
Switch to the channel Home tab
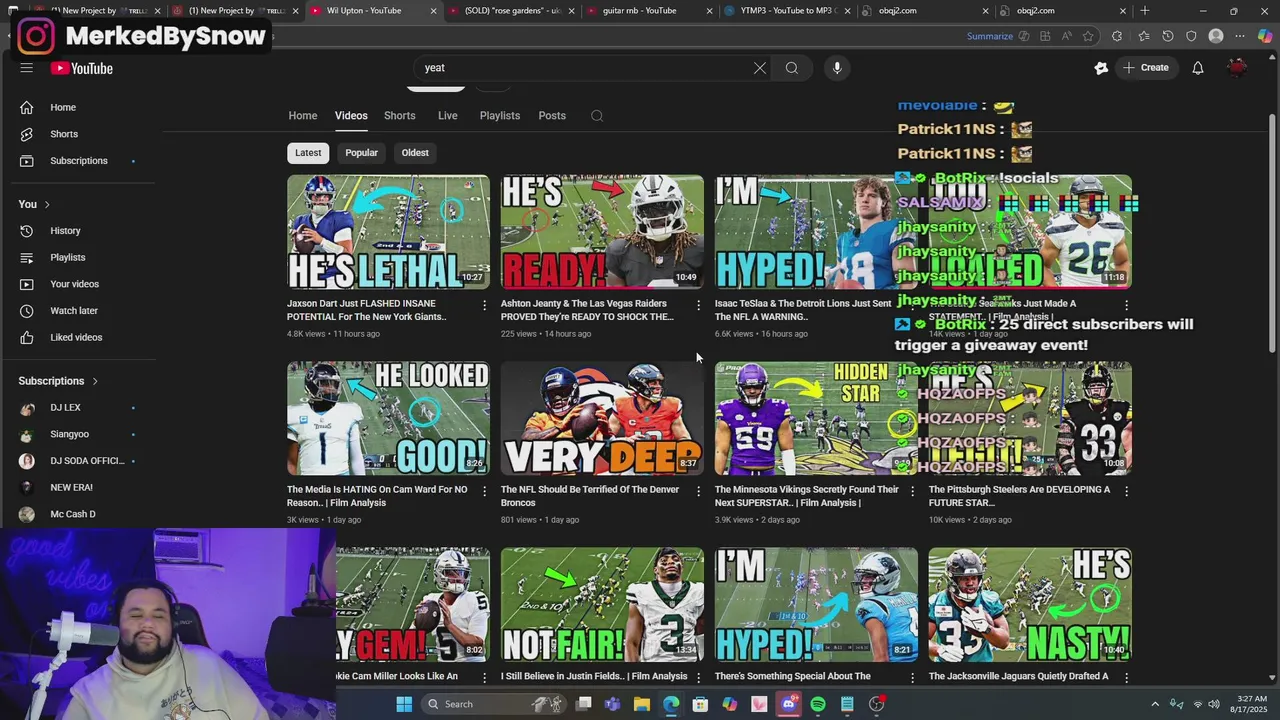point(303,115)
